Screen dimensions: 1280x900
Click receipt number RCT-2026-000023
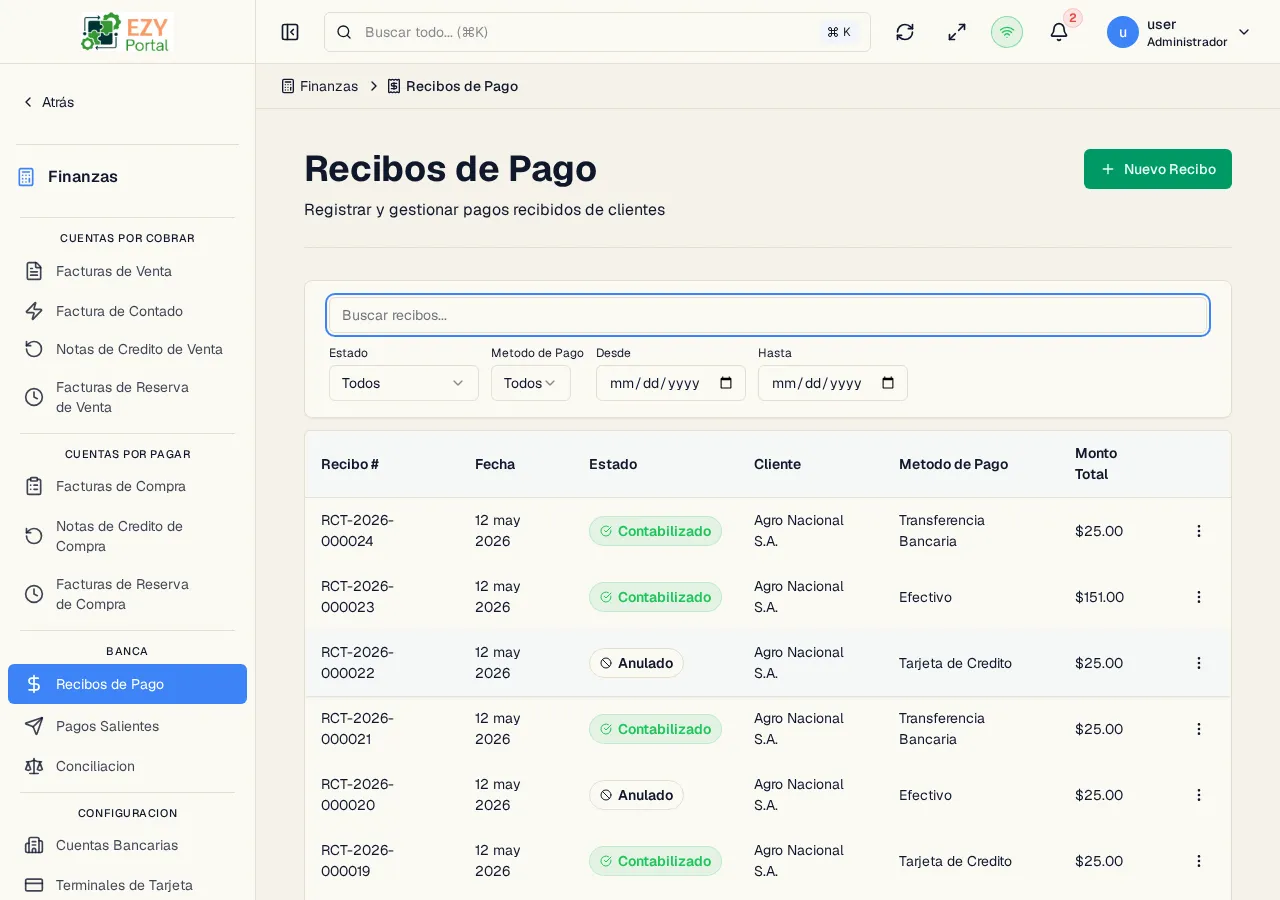pos(358,597)
